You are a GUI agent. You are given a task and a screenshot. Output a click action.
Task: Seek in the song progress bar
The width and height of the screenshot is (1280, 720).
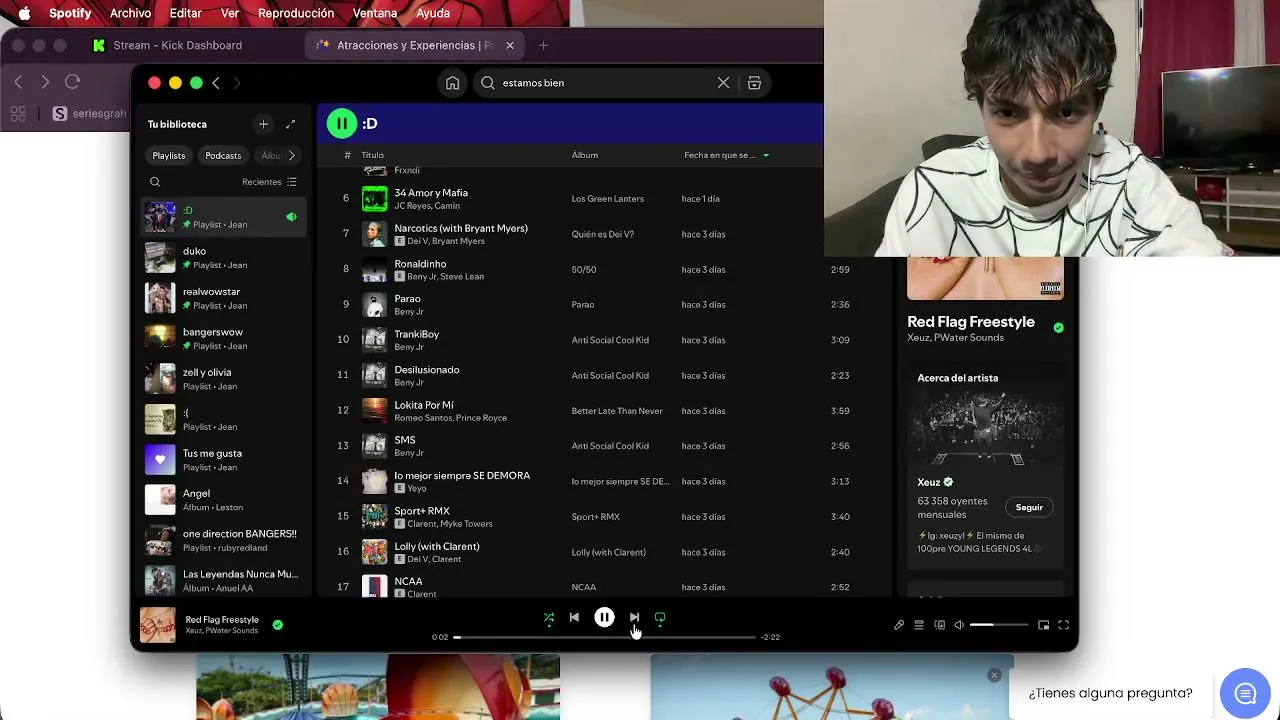click(x=604, y=637)
